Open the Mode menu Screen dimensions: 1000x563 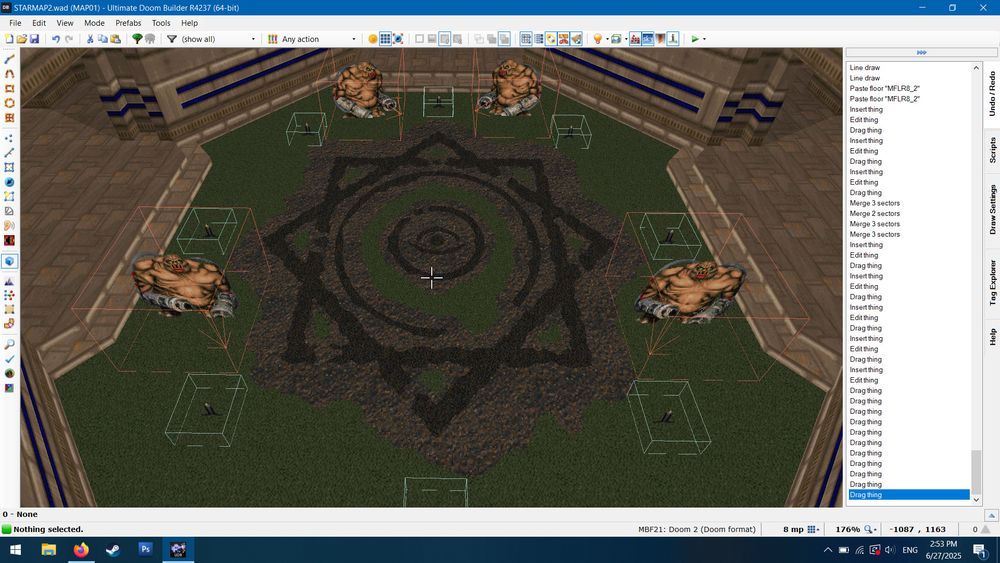[x=94, y=23]
